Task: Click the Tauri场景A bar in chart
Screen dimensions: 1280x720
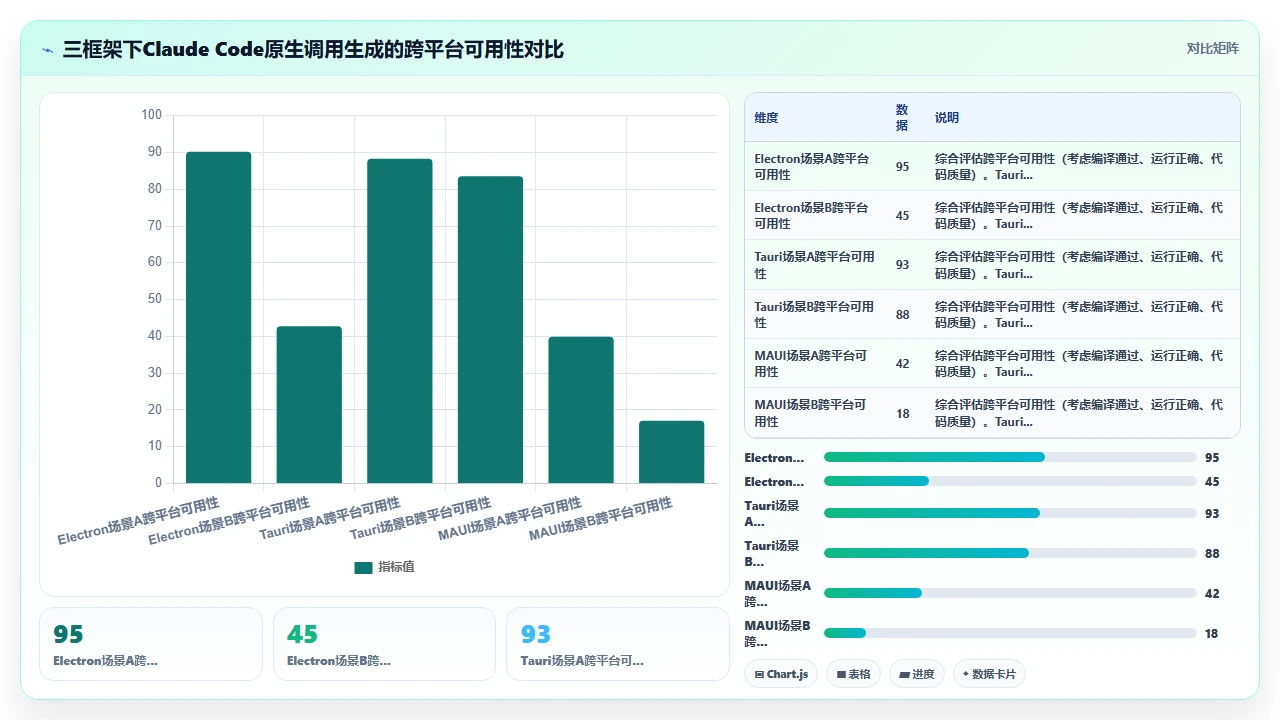Action: click(x=400, y=321)
